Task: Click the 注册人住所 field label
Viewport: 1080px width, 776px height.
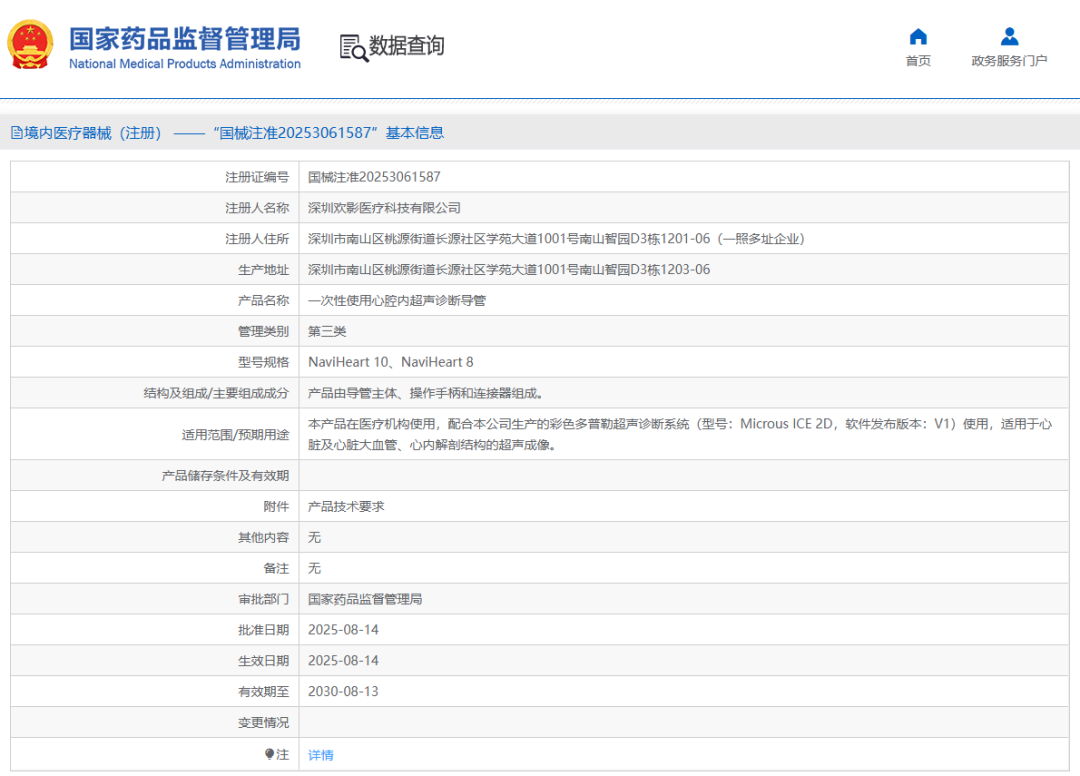Action: (257, 239)
